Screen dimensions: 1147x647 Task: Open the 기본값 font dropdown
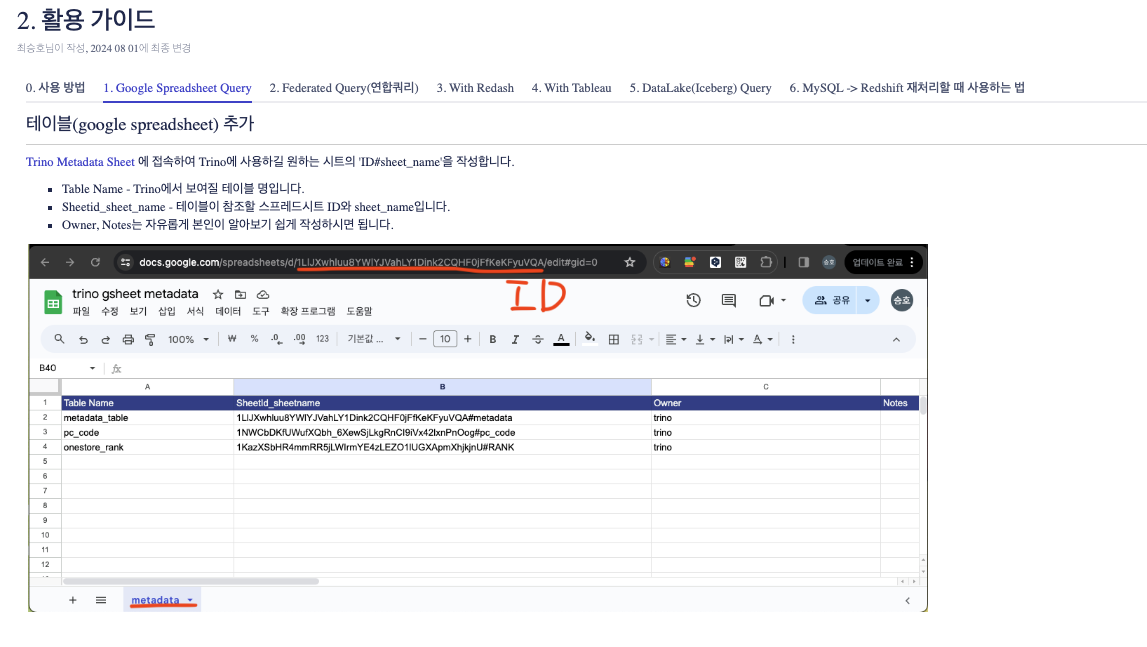tap(374, 339)
